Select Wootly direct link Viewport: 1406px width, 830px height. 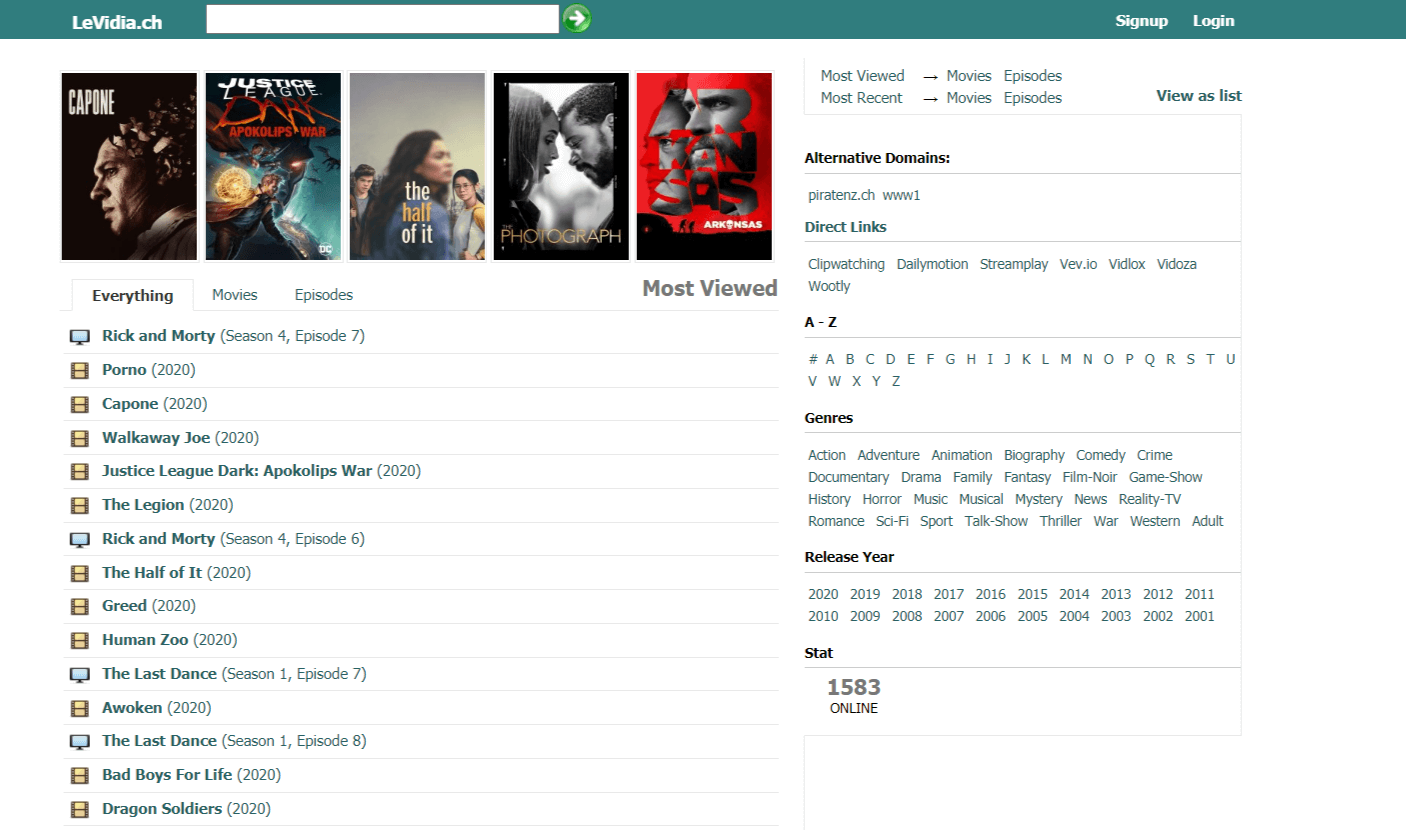[829, 286]
